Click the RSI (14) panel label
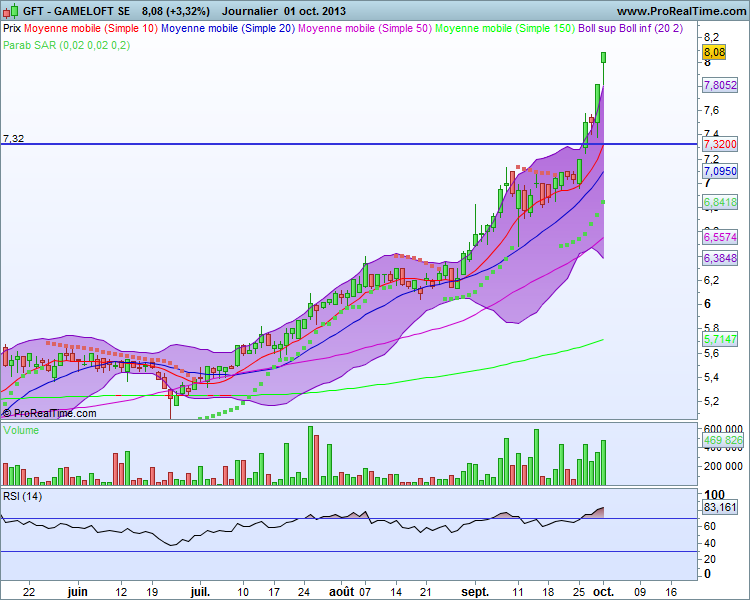Screen dimensions: 750x600 click(x=22, y=496)
